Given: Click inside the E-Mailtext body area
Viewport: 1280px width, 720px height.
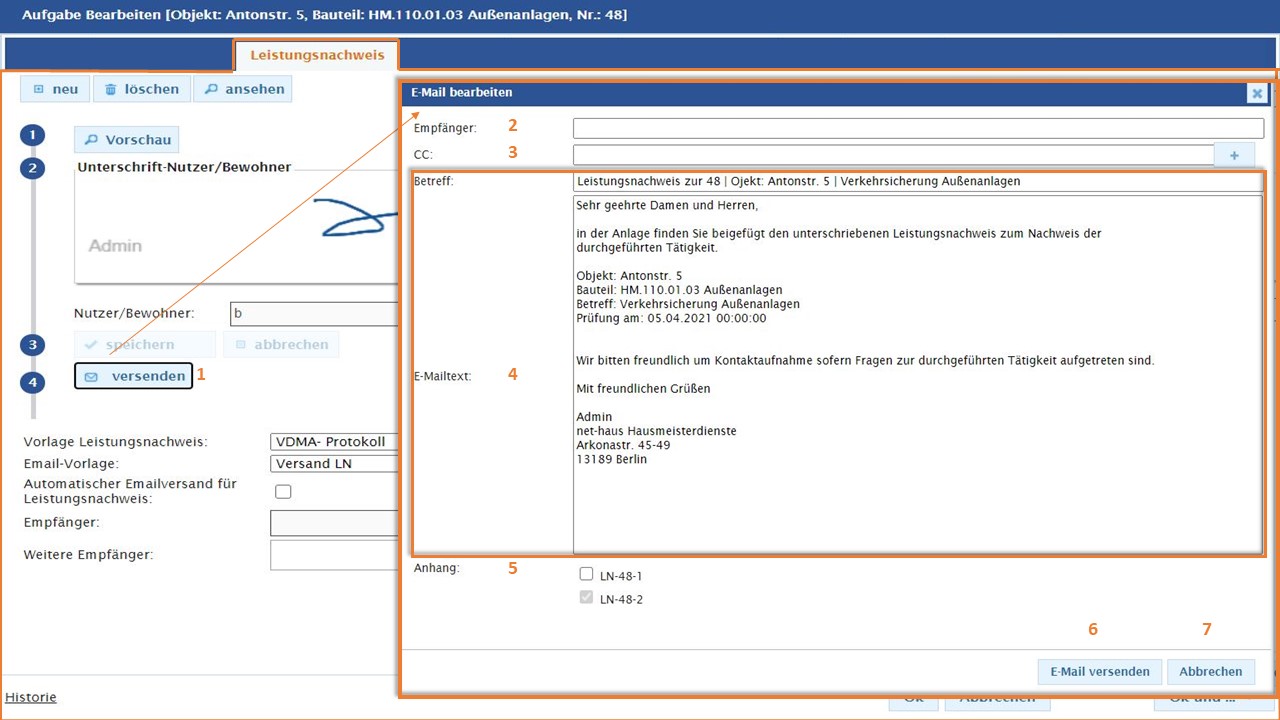Looking at the screenshot, I should tap(918, 374).
